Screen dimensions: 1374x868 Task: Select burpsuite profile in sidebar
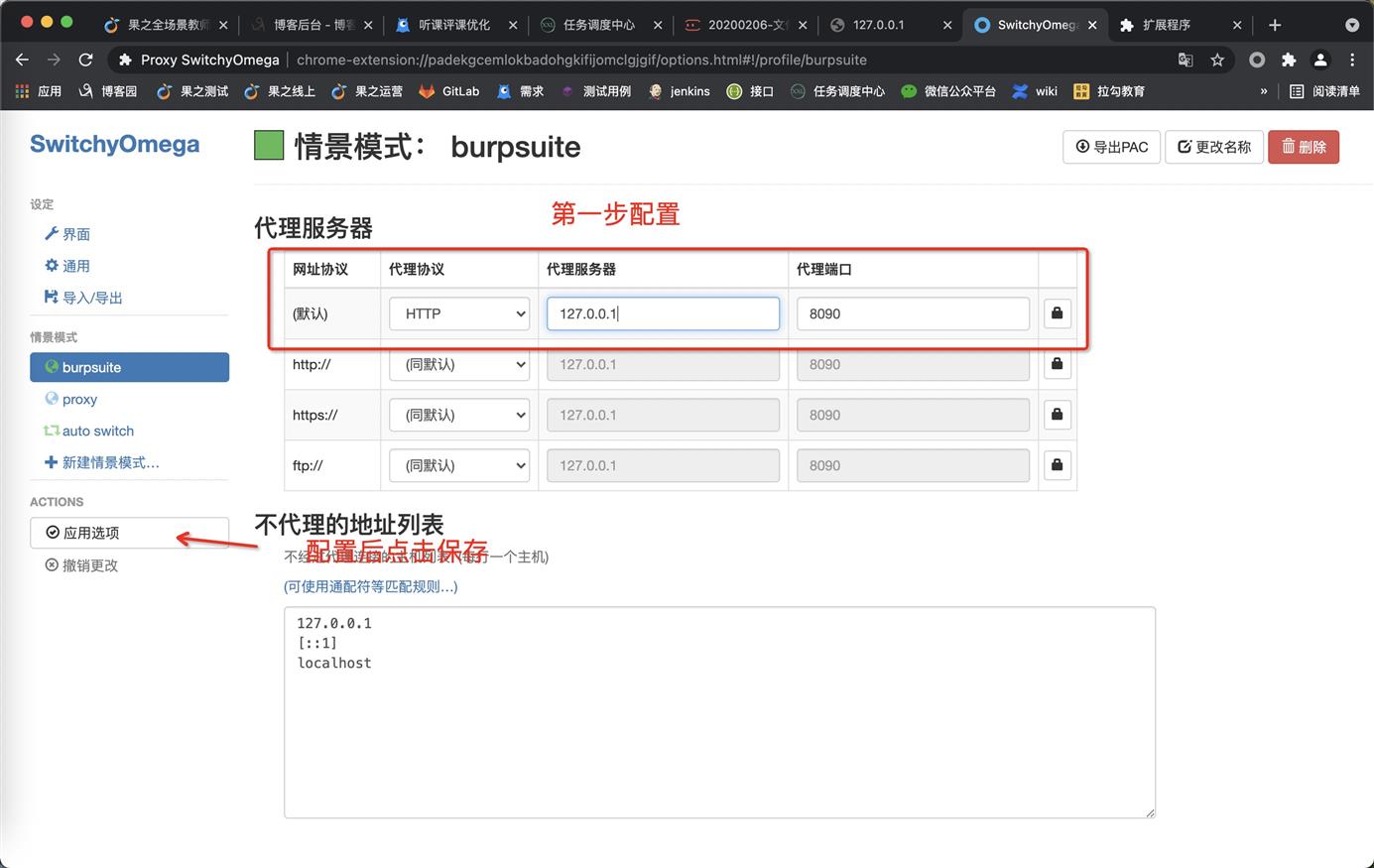tap(129, 367)
